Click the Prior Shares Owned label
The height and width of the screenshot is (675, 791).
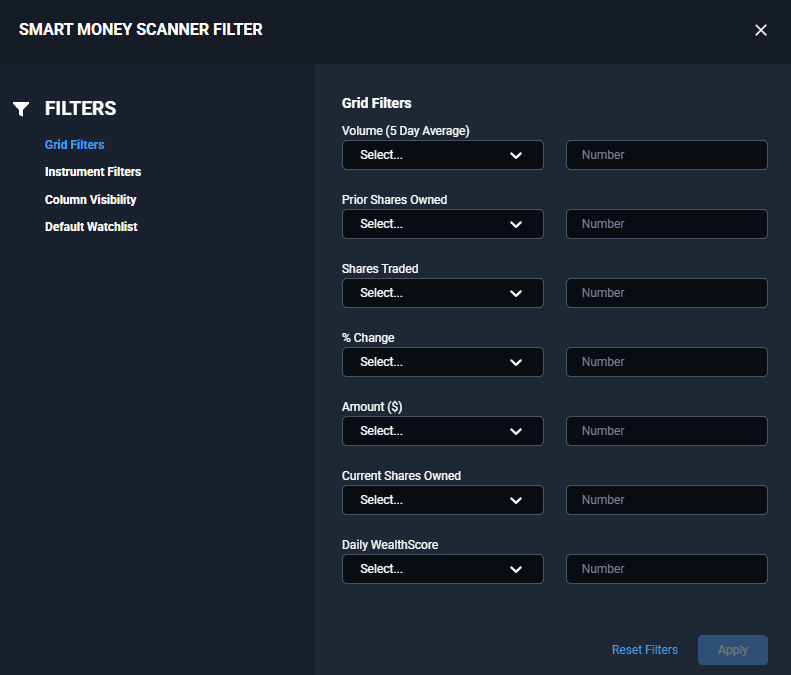394,200
